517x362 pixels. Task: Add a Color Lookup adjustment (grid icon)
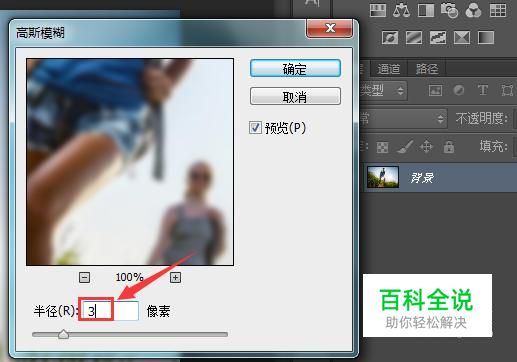point(498,10)
